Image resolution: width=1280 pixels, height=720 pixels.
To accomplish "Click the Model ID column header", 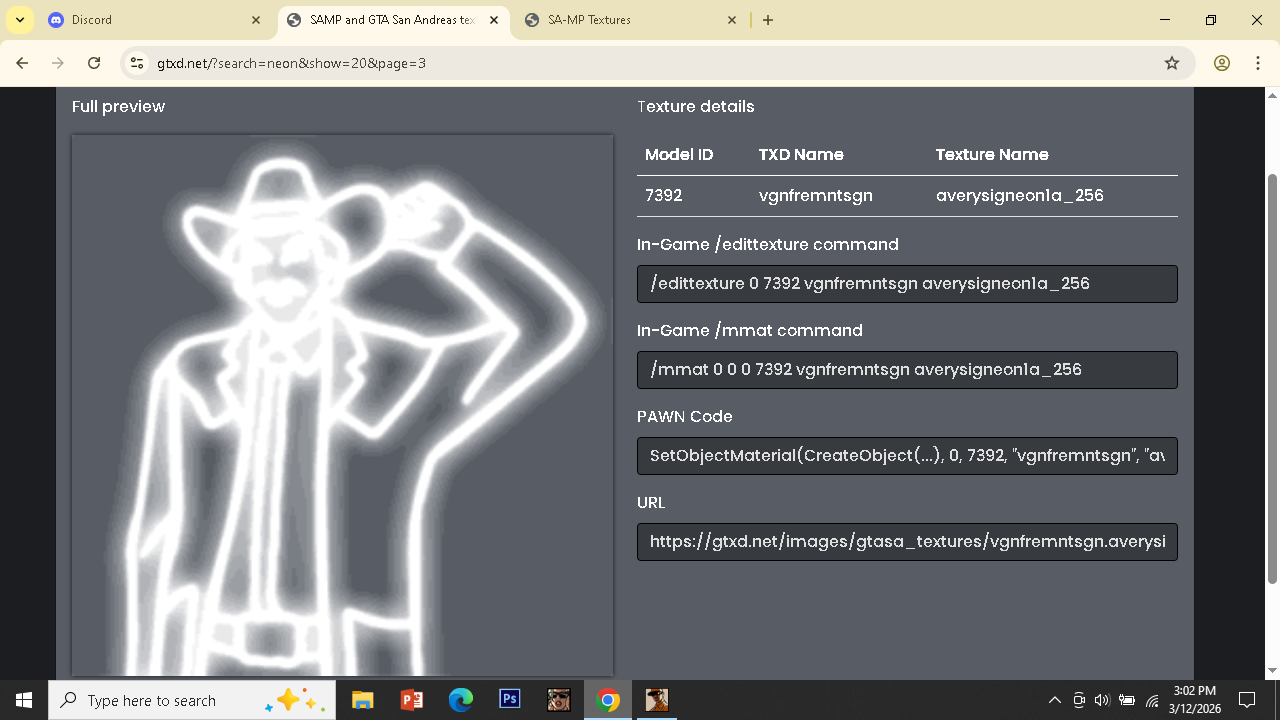I will pos(679,155).
